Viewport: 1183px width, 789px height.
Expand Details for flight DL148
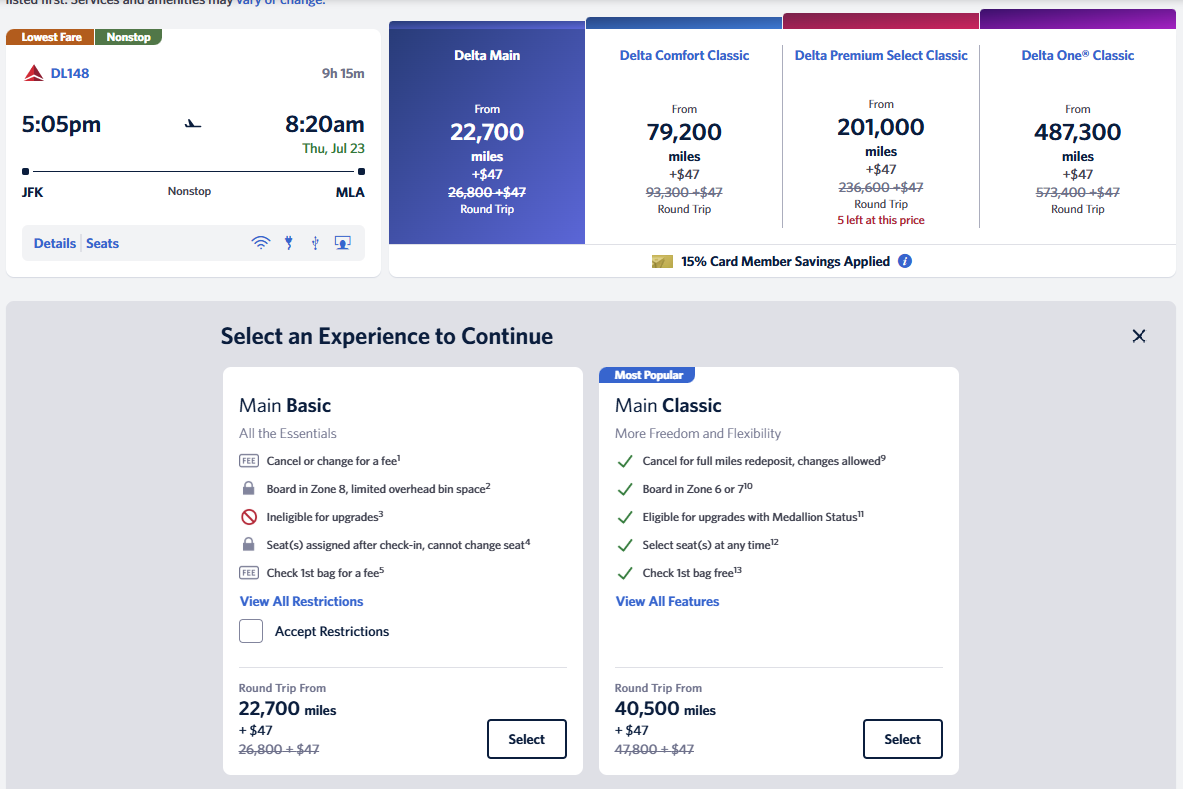pyautogui.click(x=55, y=242)
